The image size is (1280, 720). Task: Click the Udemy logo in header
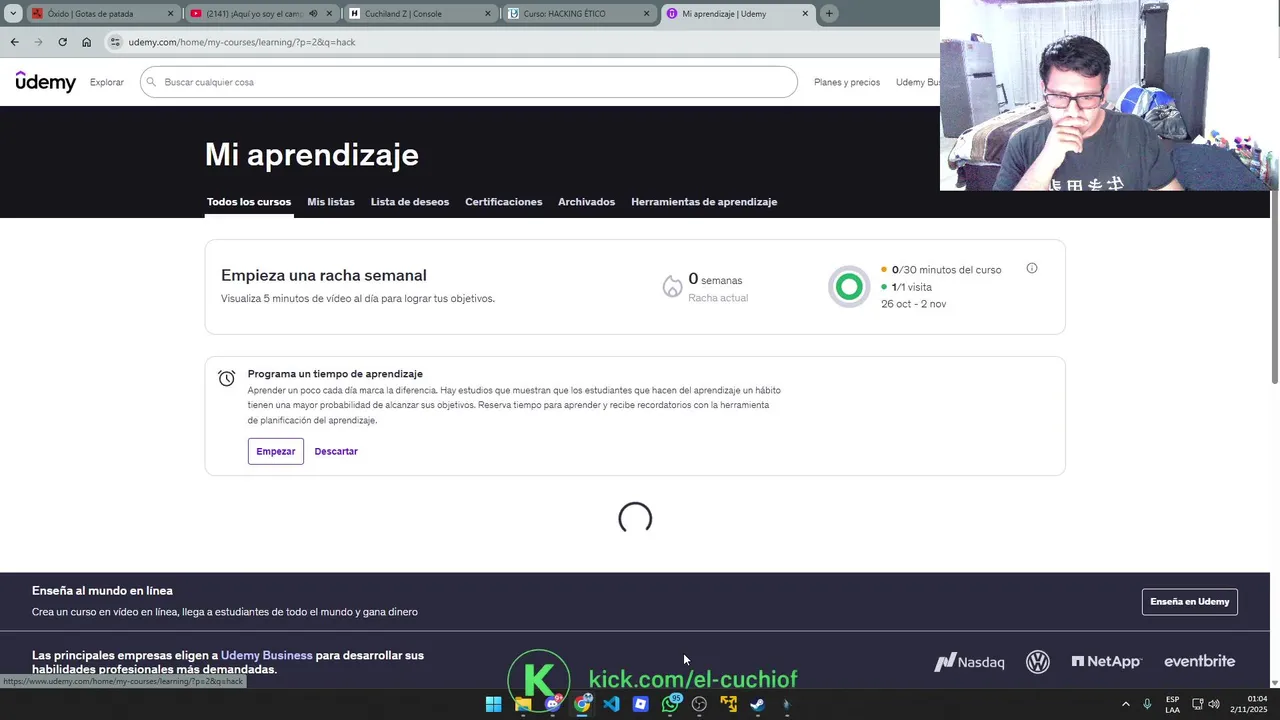[46, 82]
